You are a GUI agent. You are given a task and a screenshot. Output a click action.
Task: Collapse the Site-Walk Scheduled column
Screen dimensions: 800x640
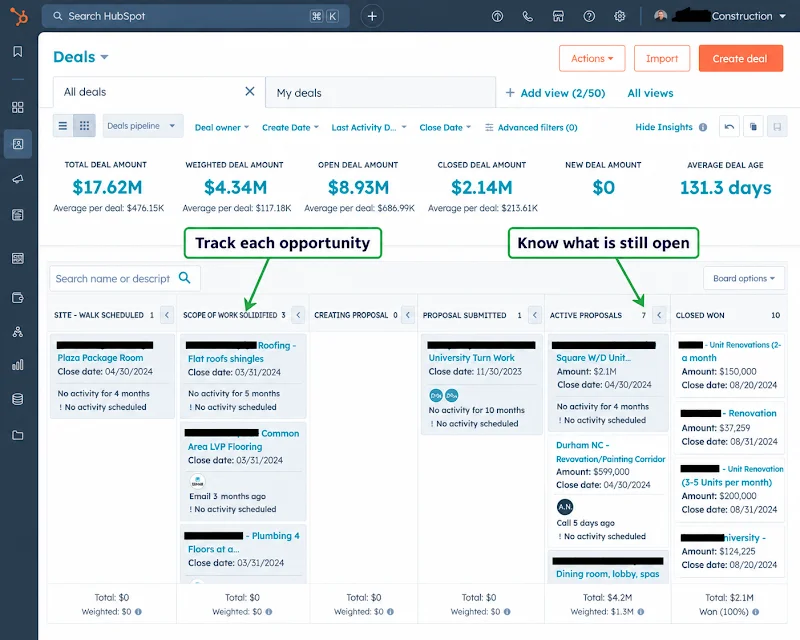(x=167, y=315)
